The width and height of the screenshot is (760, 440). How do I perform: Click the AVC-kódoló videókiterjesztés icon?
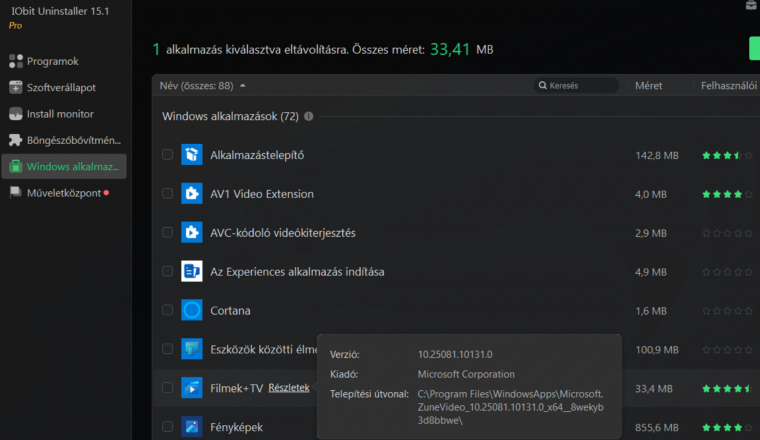pyautogui.click(x=192, y=233)
